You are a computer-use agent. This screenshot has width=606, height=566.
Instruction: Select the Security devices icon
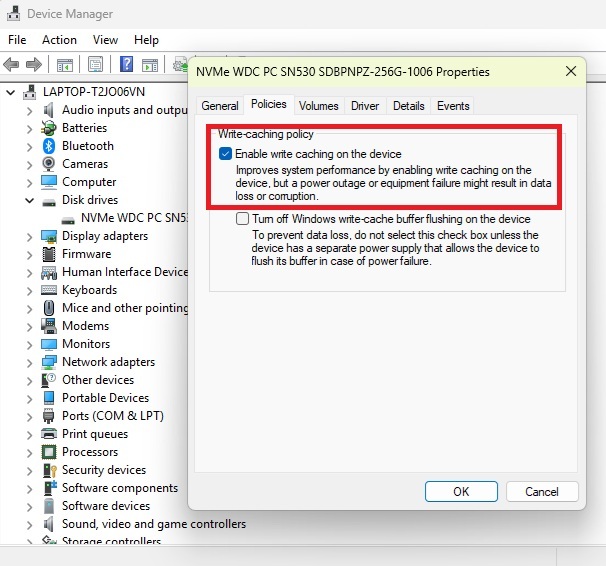click(x=49, y=470)
